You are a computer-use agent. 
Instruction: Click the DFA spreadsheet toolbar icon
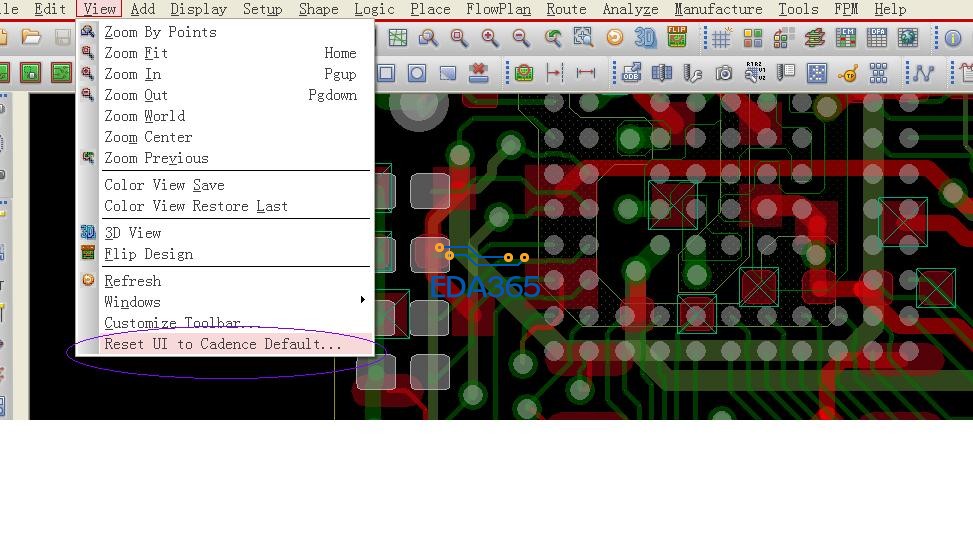(877, 38)
